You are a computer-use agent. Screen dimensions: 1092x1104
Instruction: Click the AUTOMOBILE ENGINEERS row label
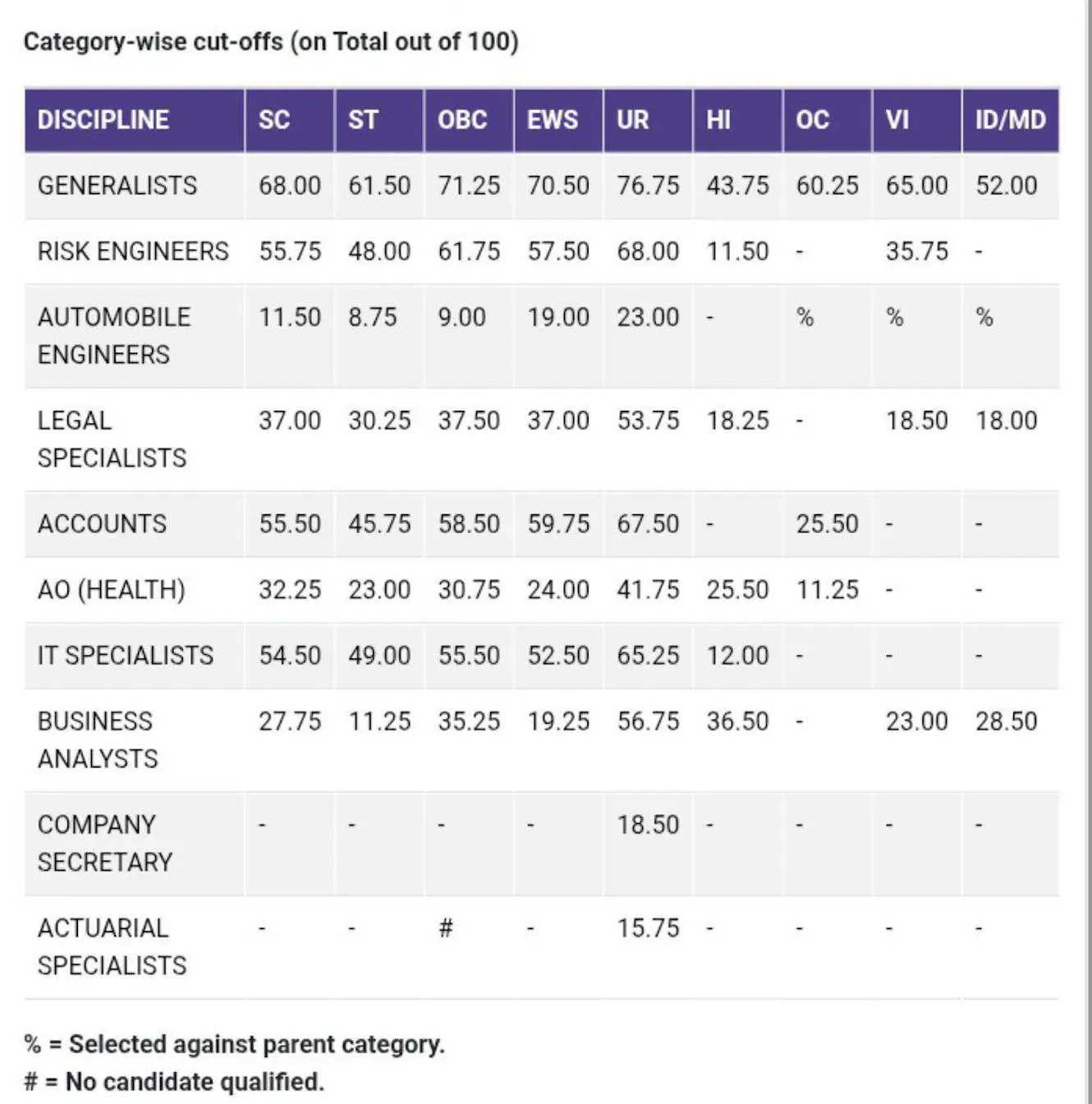tap(113, 335)
